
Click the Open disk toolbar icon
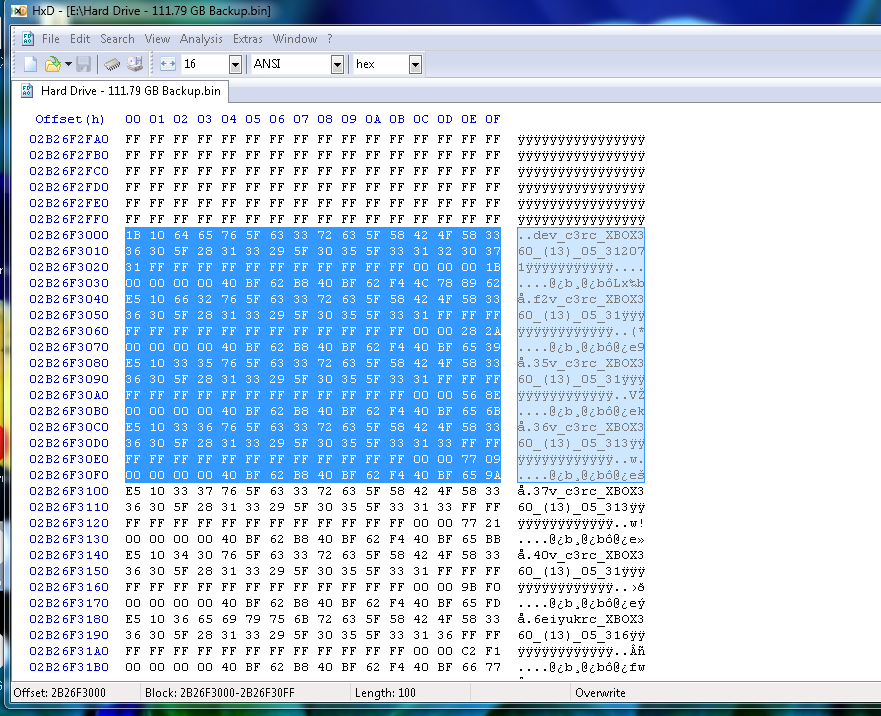click(x=135, y=64)
